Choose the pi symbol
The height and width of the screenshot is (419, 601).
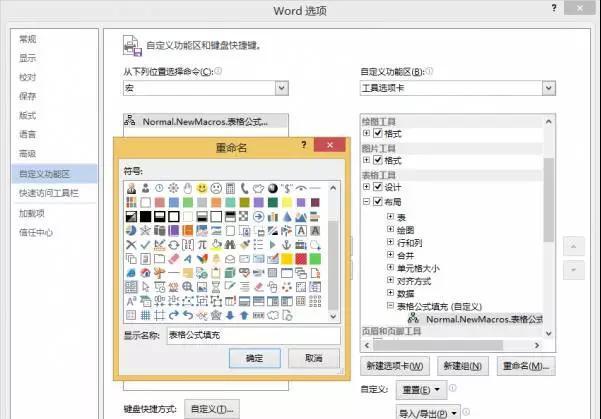click(202, 245)
